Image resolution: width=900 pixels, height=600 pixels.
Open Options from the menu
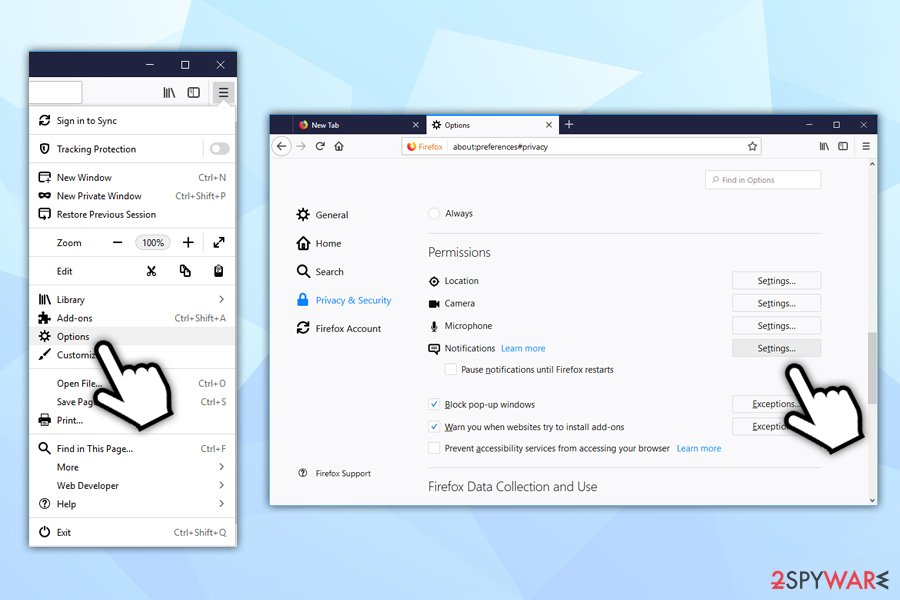coord(132,336)
